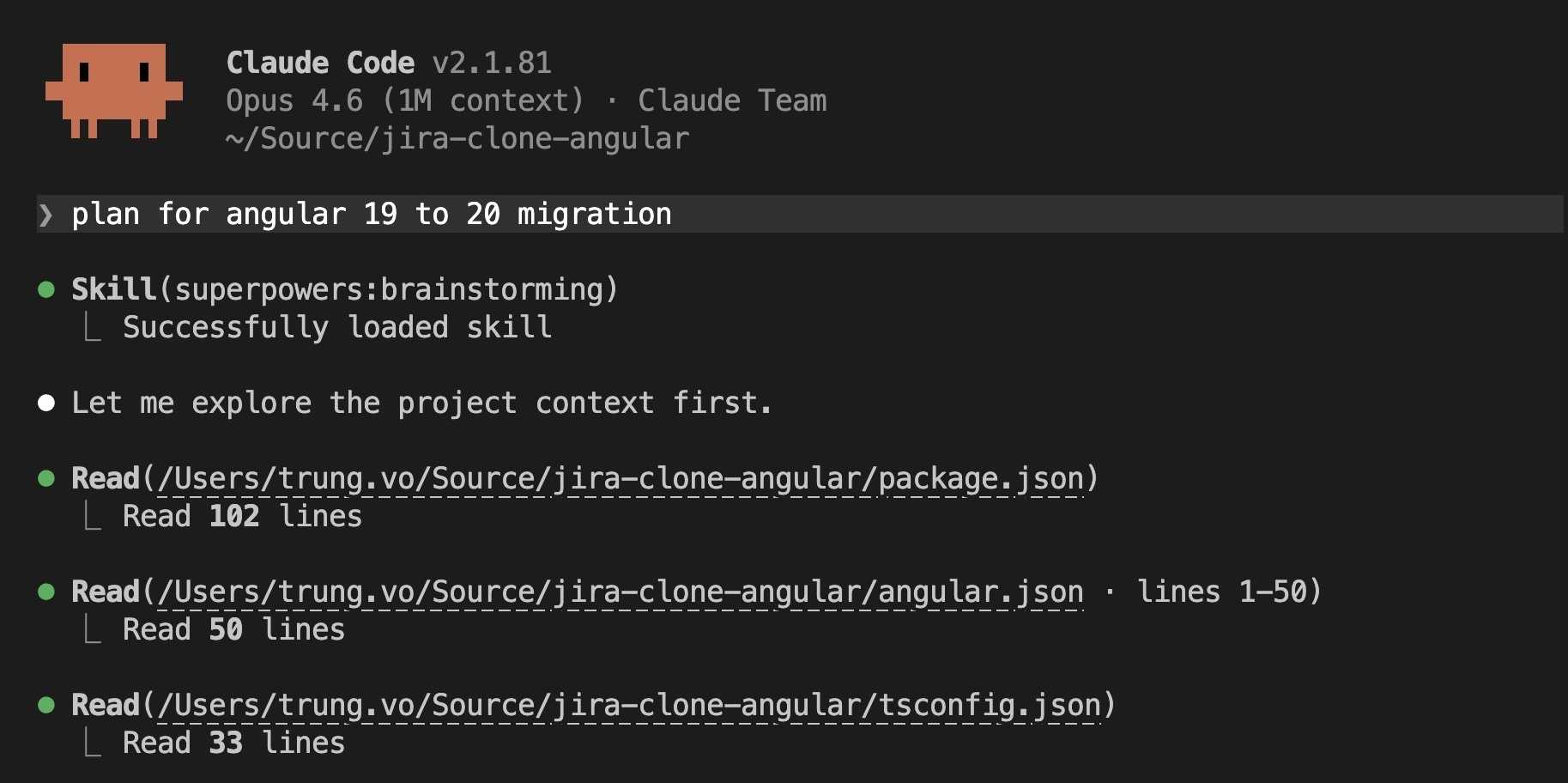Open the tsconfig.json file path link
This screenshot has height=783, width=1568.
point(629,705)
